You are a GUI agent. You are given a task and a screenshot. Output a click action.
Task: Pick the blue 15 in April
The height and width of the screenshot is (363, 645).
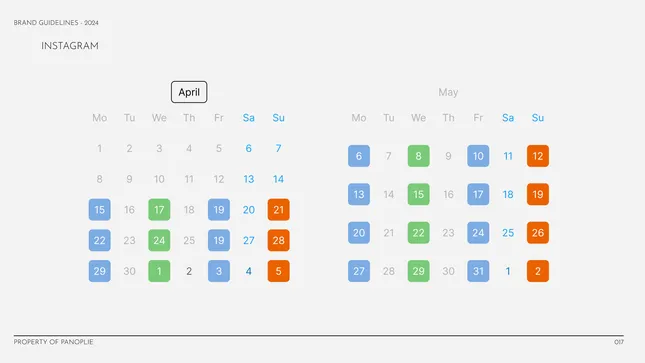(100, 209)
